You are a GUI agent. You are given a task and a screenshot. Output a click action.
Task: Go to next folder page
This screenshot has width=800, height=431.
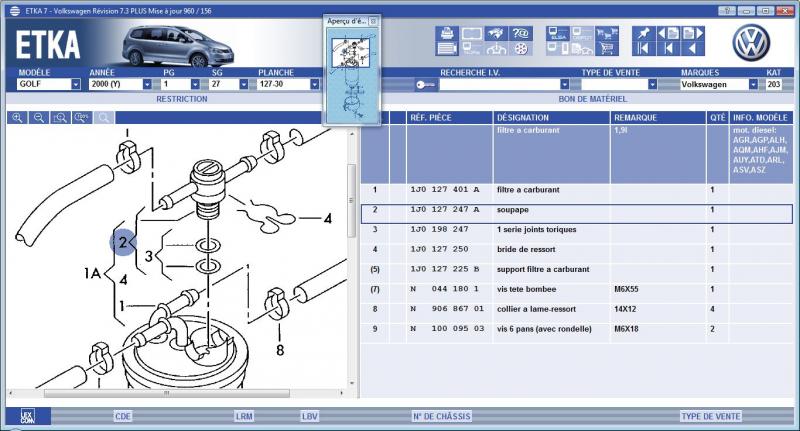click(x=692, y=34)
